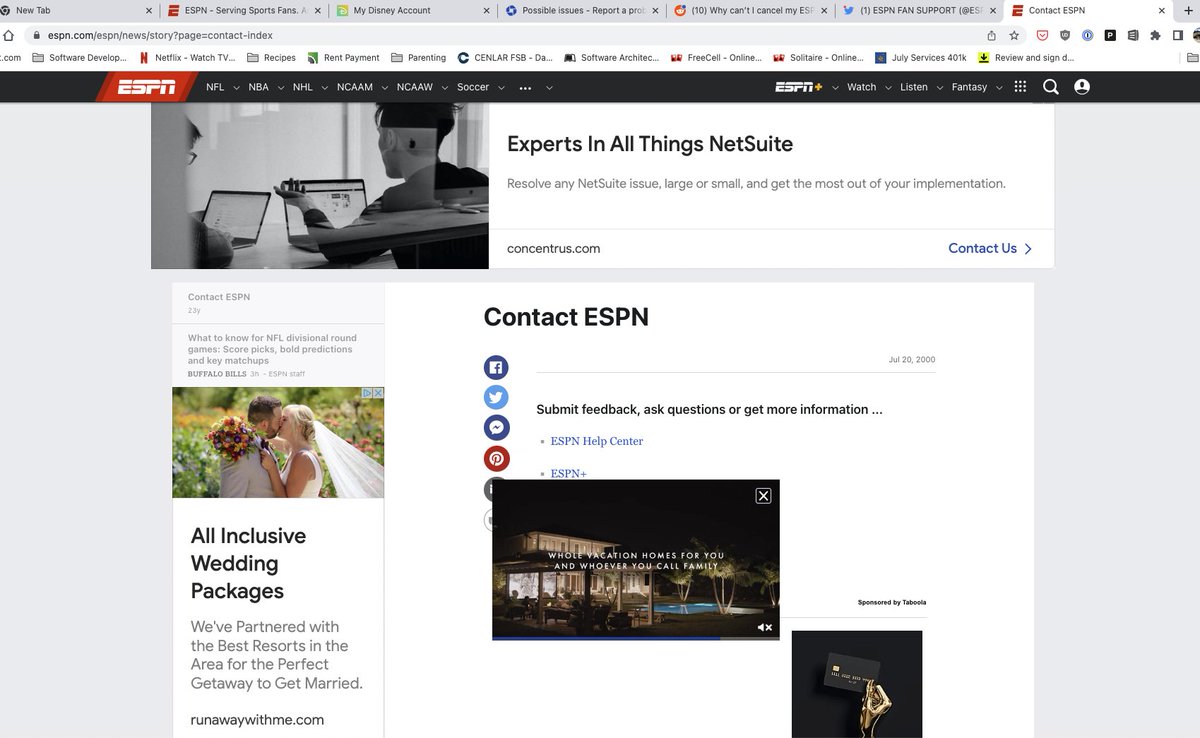Close the floating video ad
1200x738 pixels.
click(763, 495)
